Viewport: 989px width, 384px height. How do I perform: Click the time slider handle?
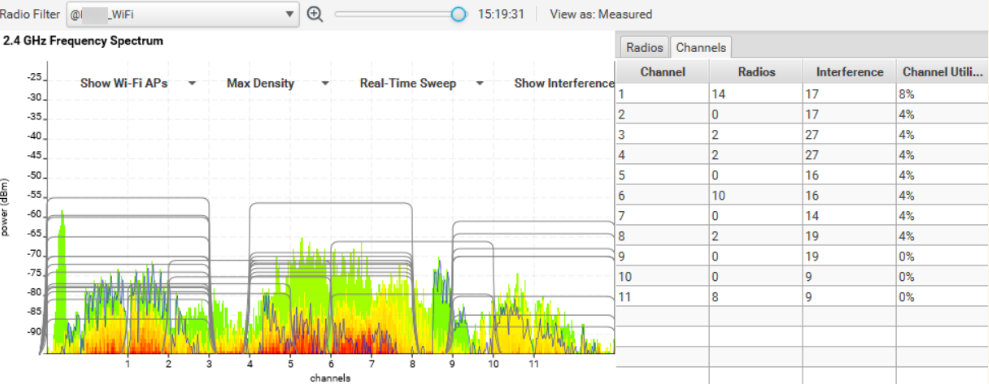click(459, 14)
